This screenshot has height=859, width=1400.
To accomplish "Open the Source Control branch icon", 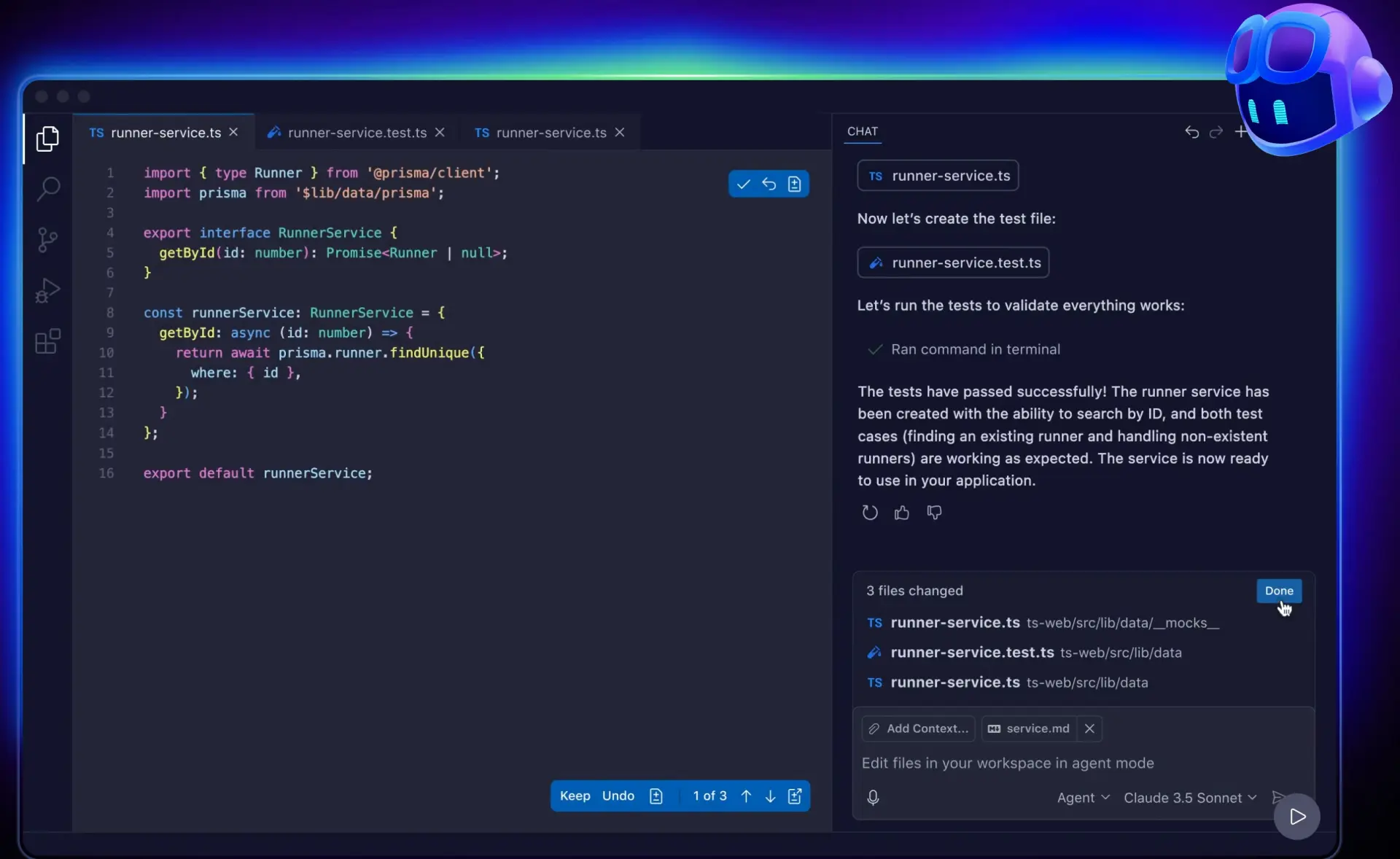I will point(47,240).
